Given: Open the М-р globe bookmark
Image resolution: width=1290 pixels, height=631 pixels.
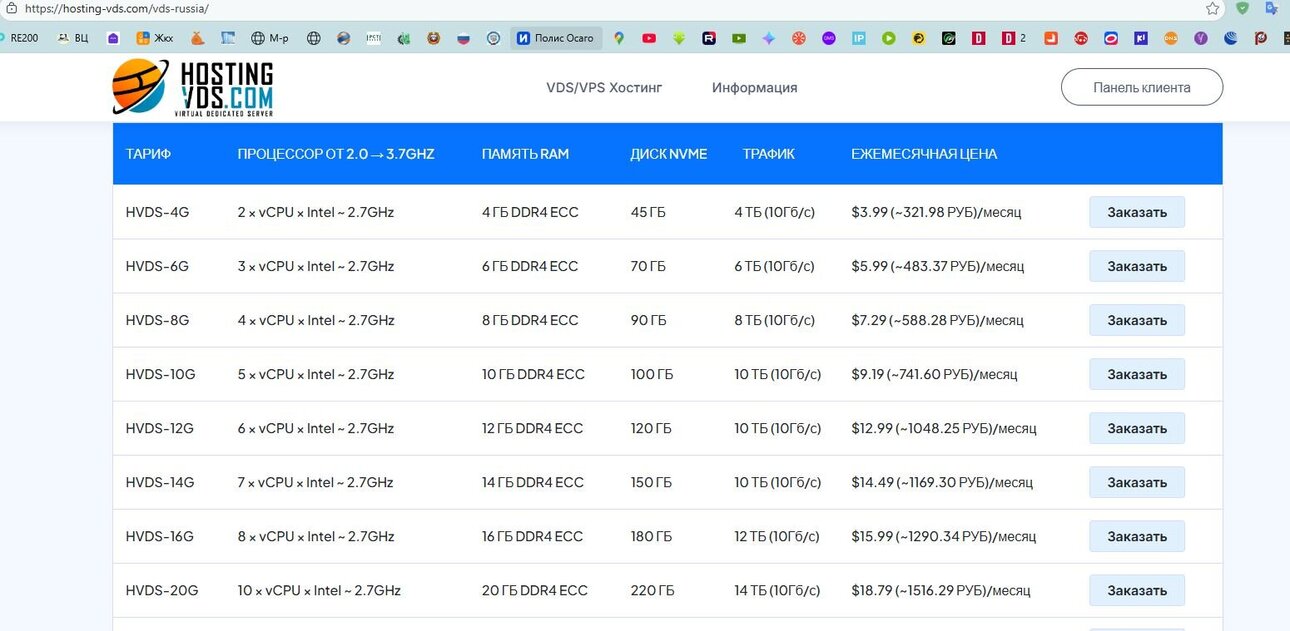Looking at the screenshot, I should 270,38.
